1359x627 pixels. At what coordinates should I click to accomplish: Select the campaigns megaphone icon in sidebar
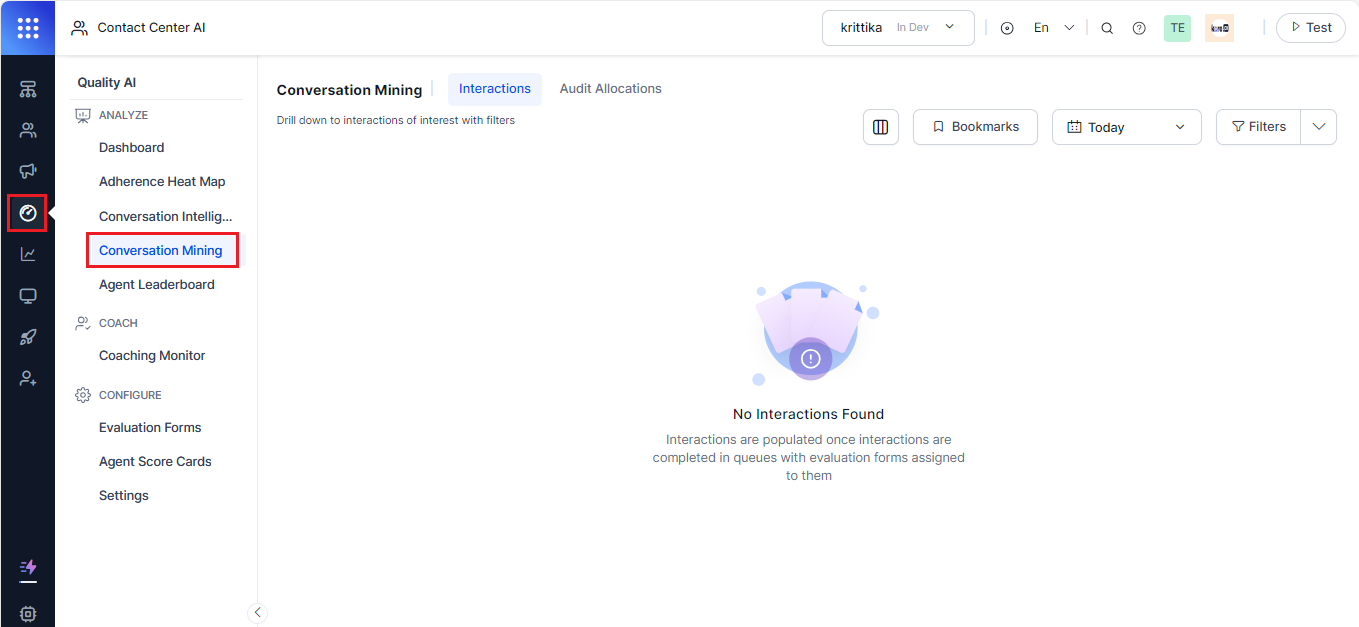coord(27,170)
